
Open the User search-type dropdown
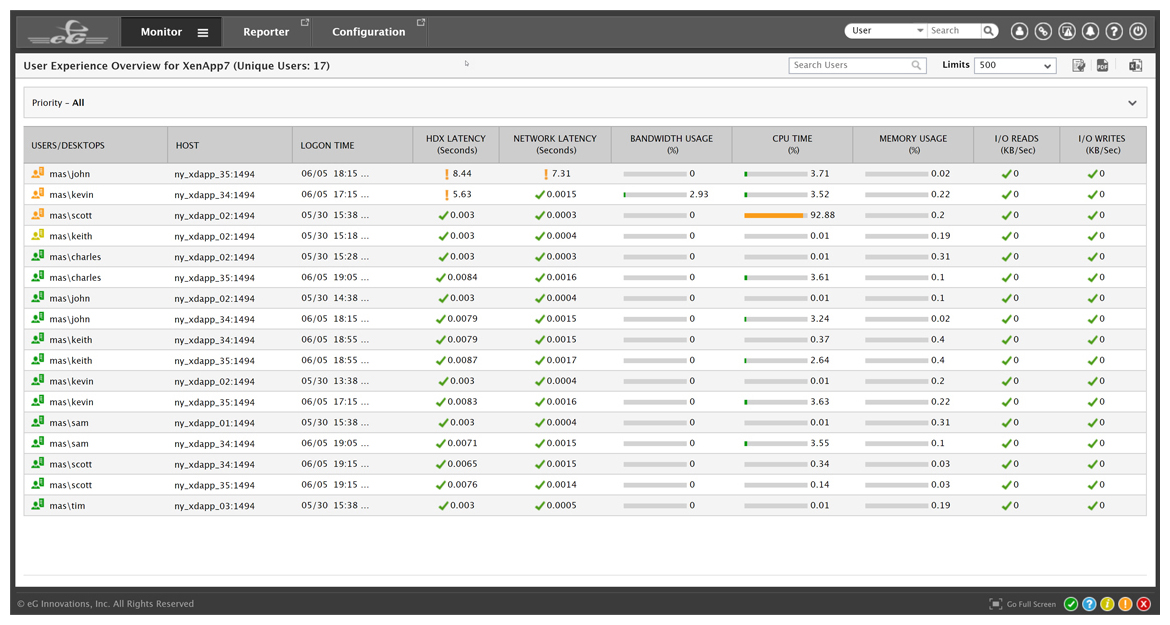[x=886, y=31]
